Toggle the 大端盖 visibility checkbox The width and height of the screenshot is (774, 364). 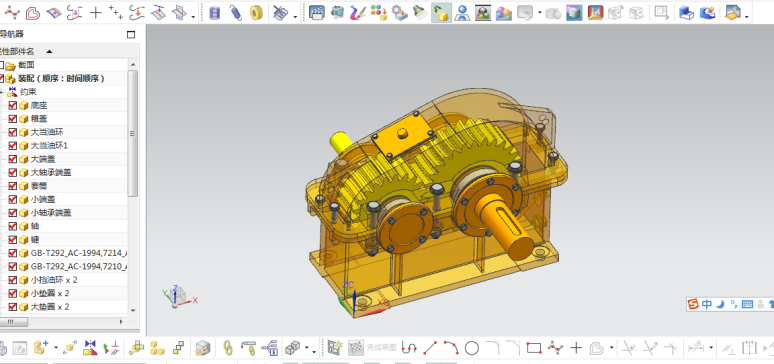pos(13,159)
